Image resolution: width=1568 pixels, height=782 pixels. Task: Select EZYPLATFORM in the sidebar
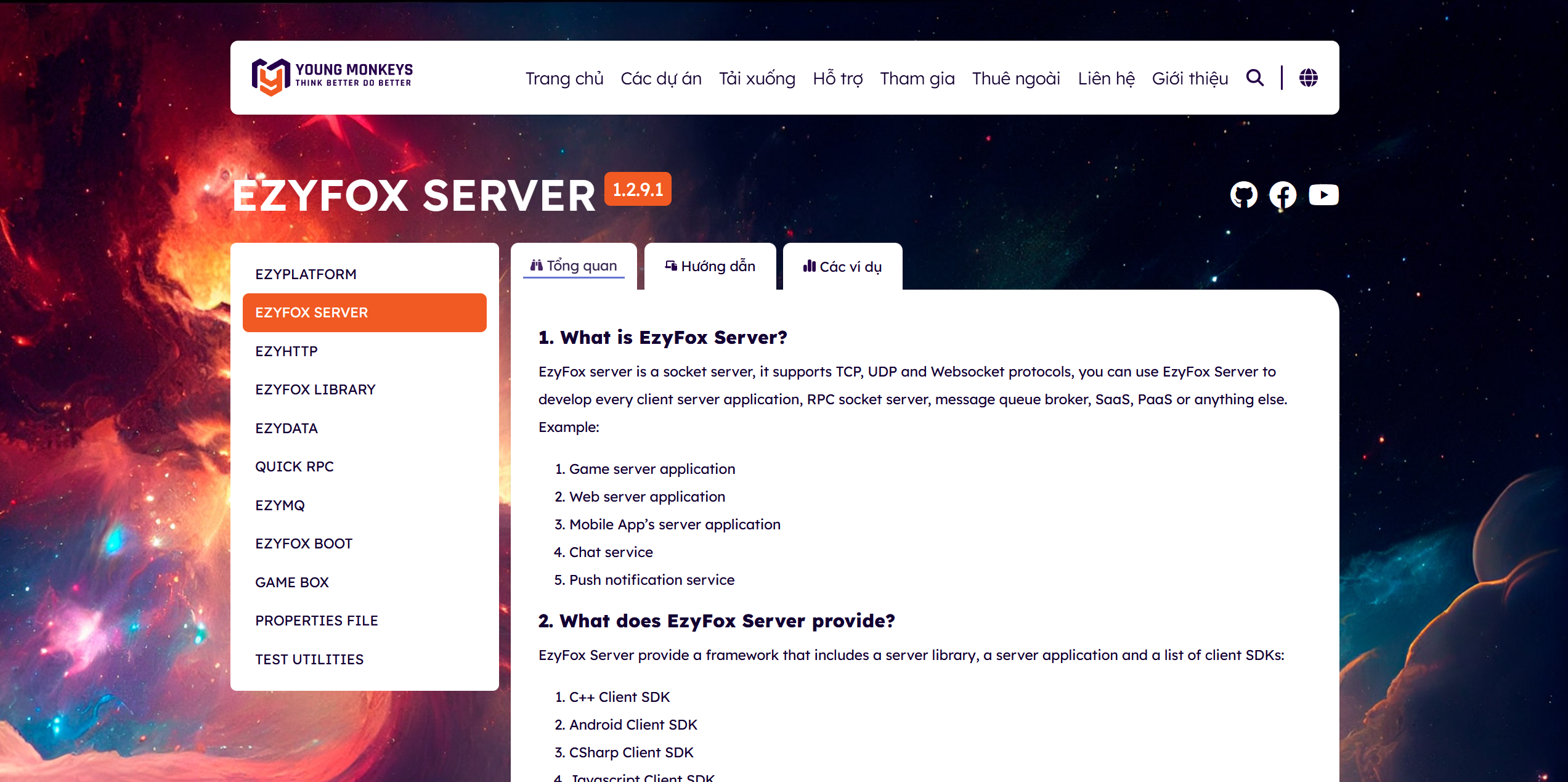pyautogui.click(x=306, y=274)
